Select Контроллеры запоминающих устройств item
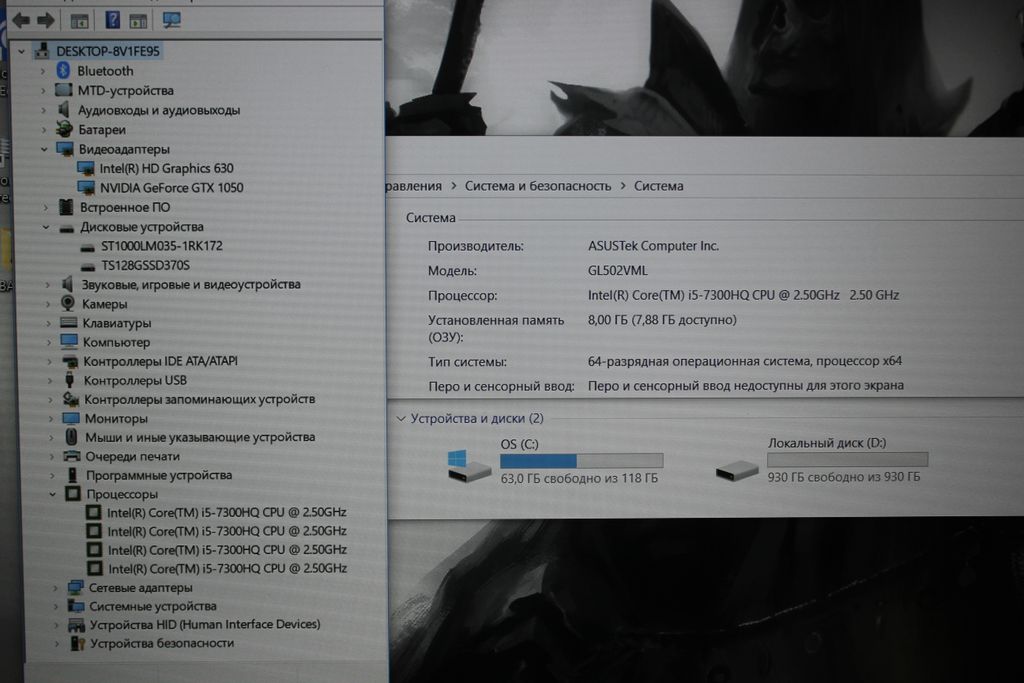Screen dimensions: 1024x683 pyautogui.click(x=199, y=399)
